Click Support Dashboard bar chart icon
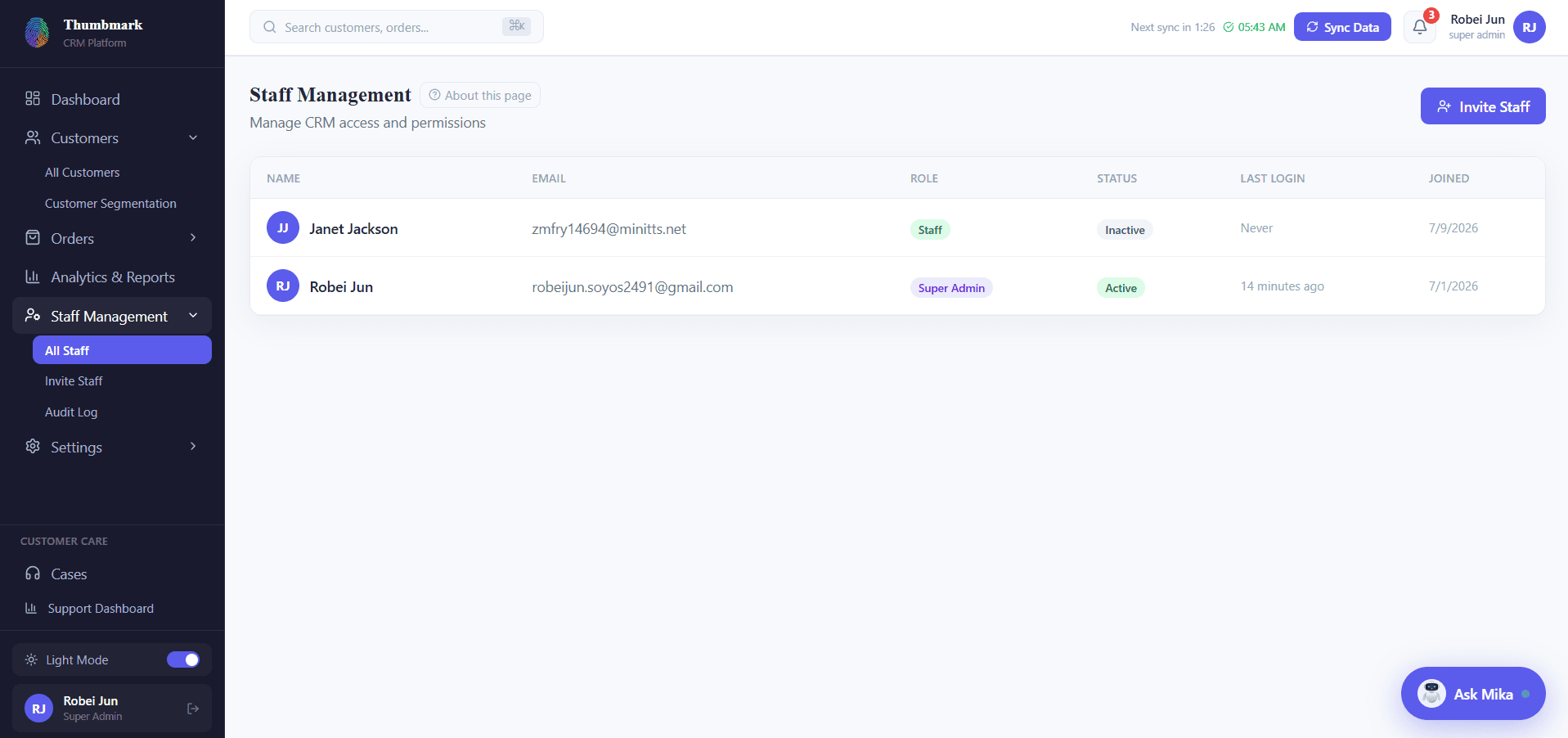This screenshot has width=1568, height=738. click(x=31, y=608)
